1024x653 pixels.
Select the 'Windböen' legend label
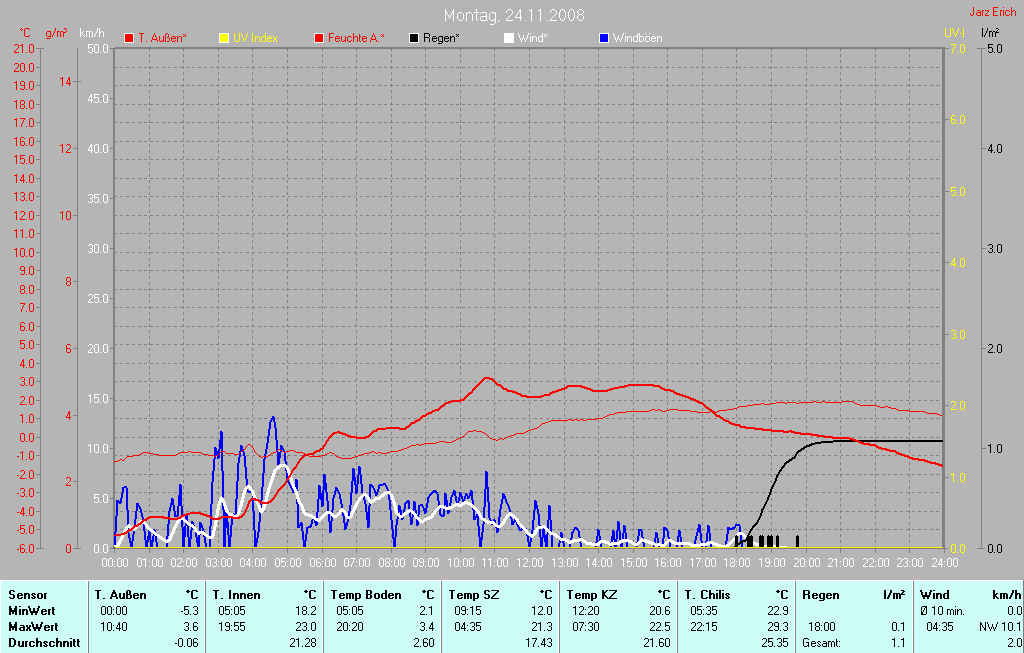[x=637, y=38]
